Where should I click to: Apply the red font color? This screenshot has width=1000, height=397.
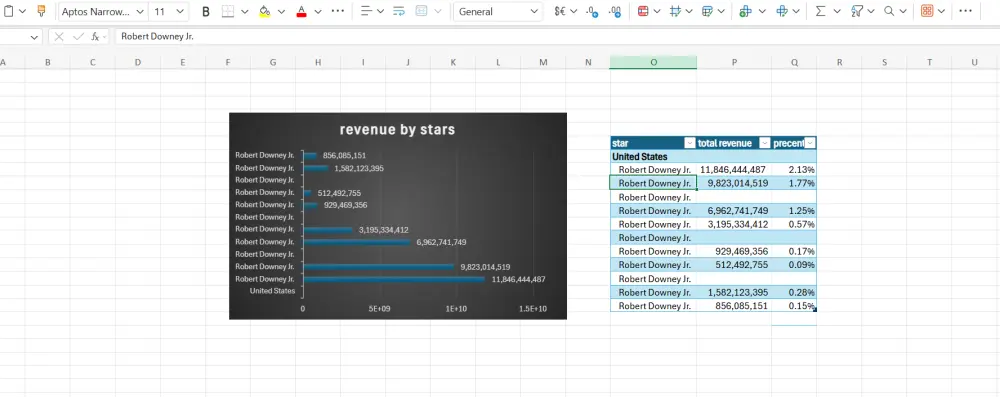(302, 11)
